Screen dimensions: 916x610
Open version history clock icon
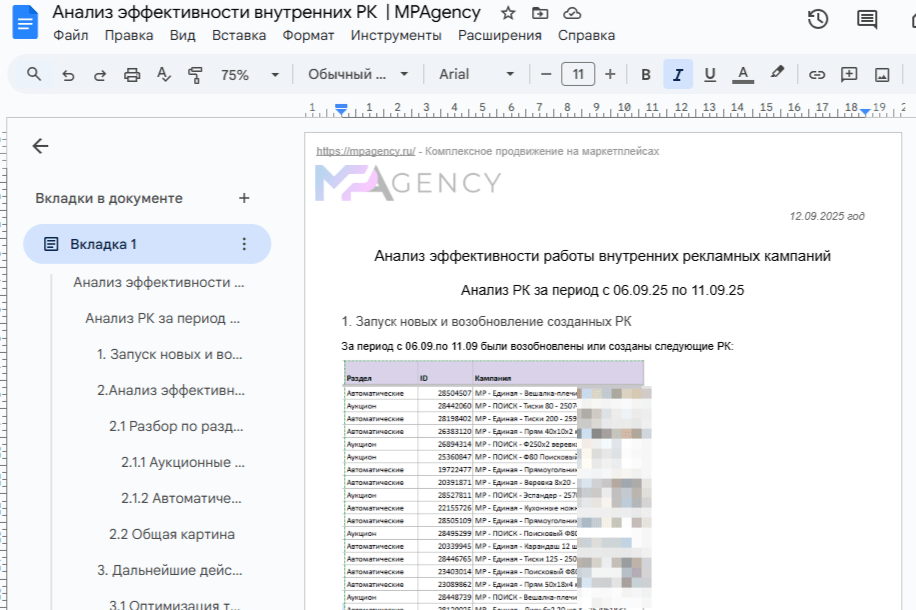tap(818, 19)
